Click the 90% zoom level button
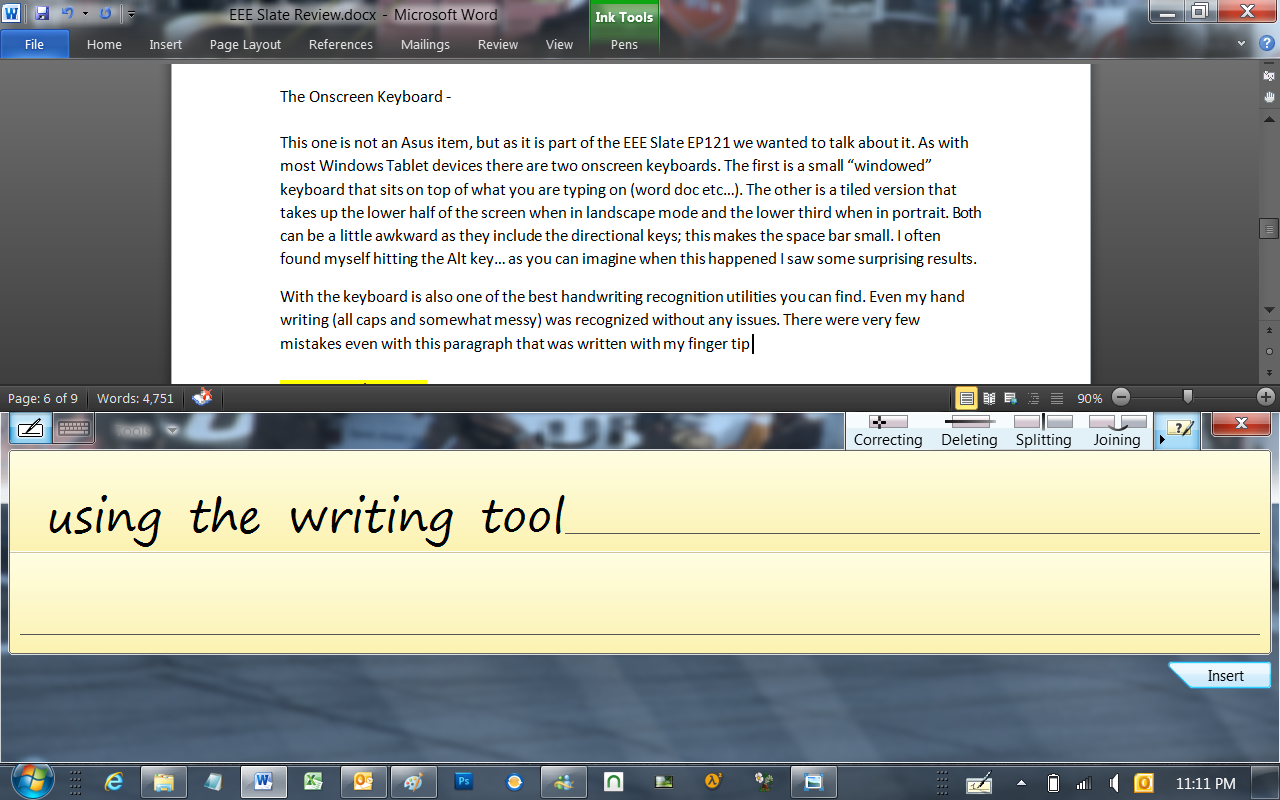 pos(1090,398)
